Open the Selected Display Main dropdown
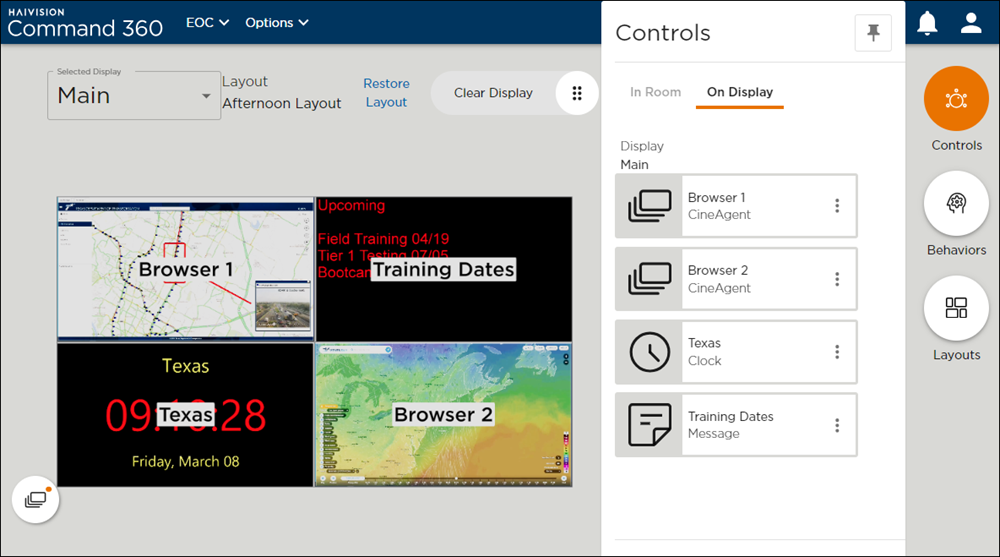Screen dimensions: 1000x557 click(x=134, y=96)
